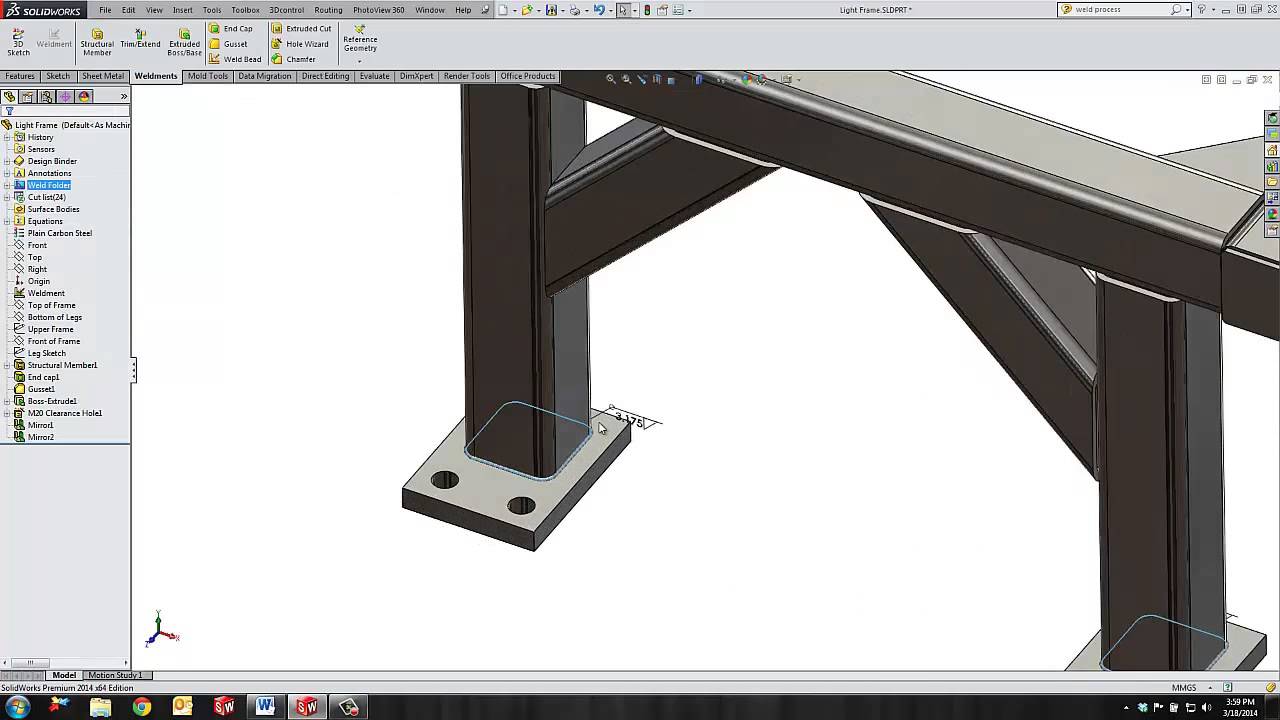Start a 3D Sketch
Viewport: 1280px width, 720px height.
[x=18, y=40]
